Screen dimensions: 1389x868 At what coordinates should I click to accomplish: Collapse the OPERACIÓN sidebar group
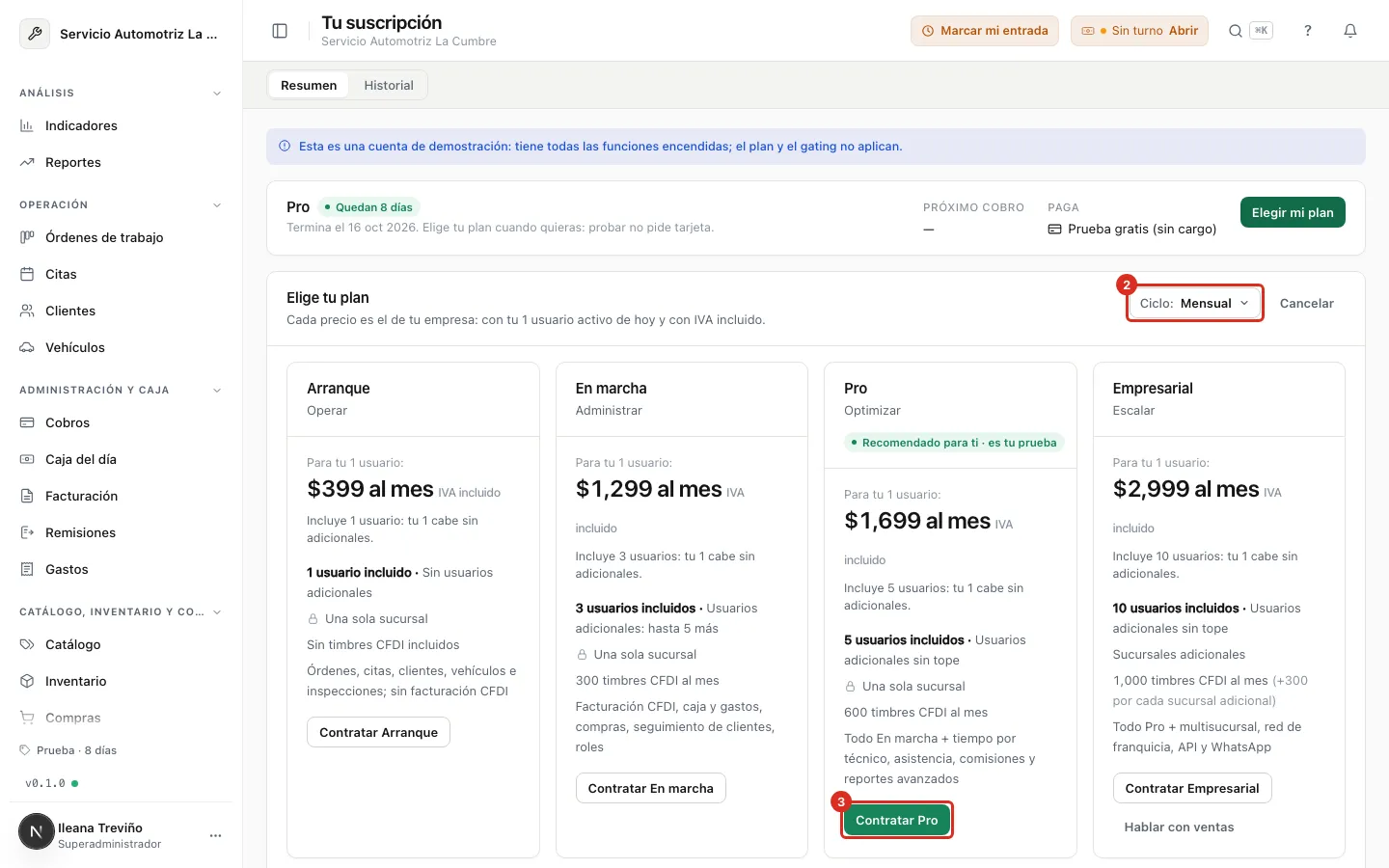point(217,205)
